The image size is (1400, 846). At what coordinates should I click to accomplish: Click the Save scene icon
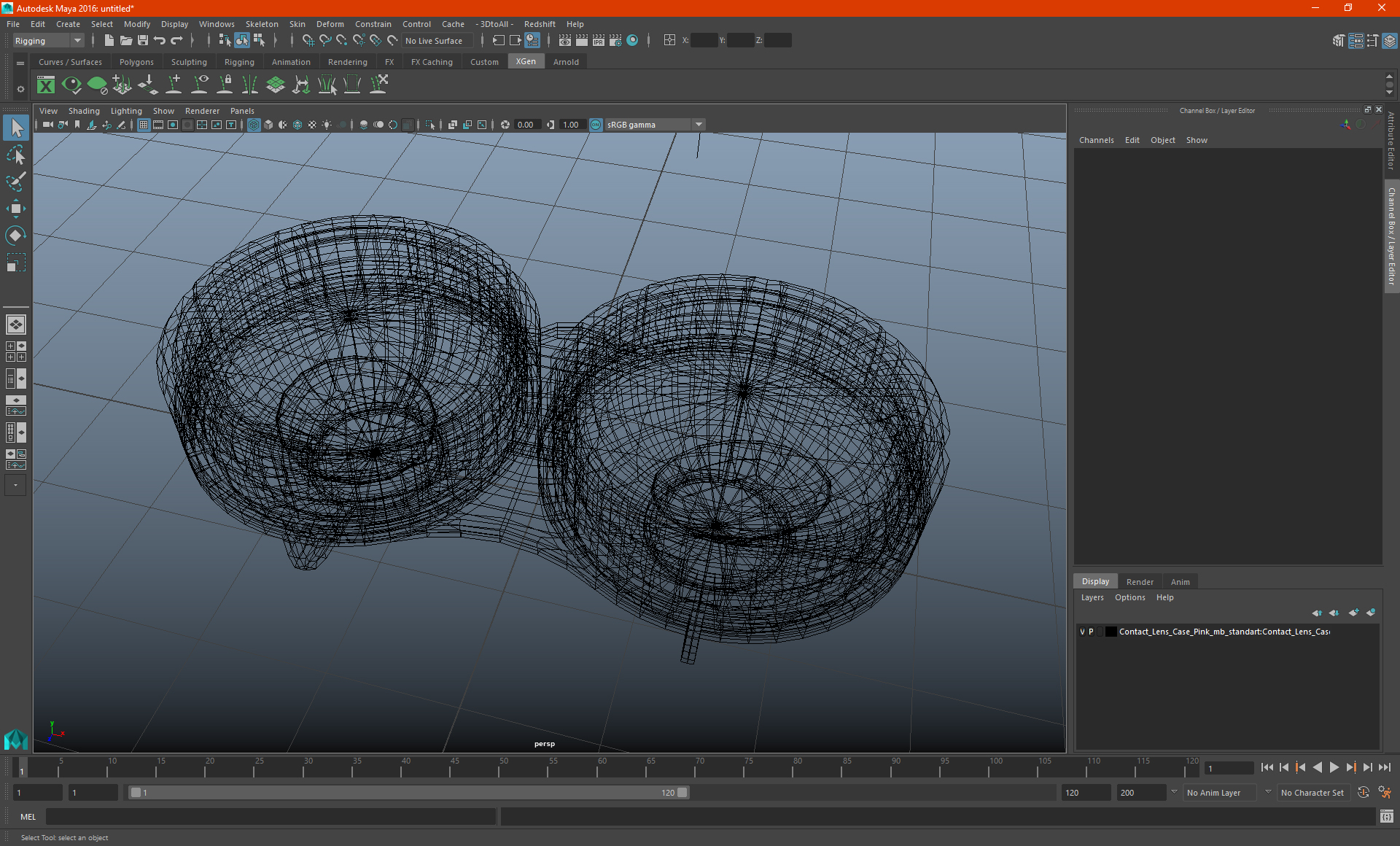click(143, 41)
